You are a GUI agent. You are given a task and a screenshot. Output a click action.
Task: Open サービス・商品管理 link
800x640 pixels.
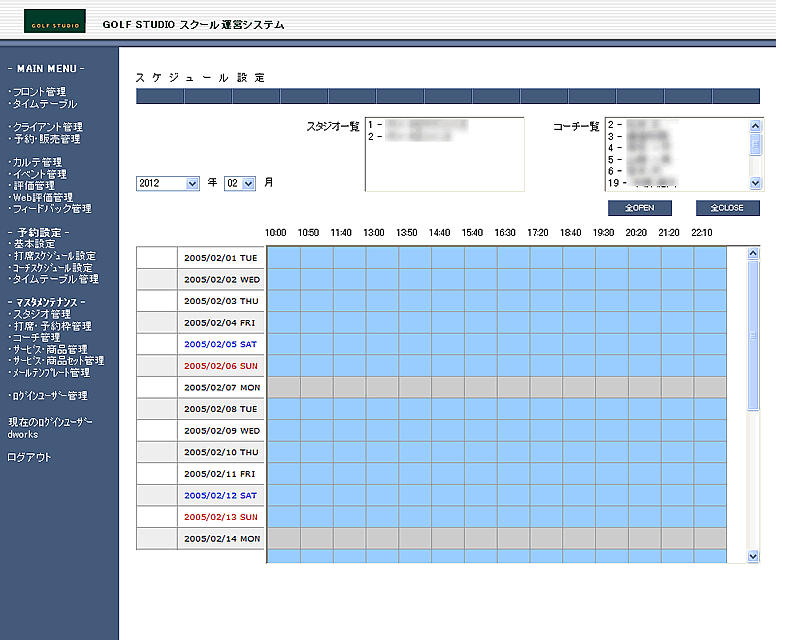point(50,350)
